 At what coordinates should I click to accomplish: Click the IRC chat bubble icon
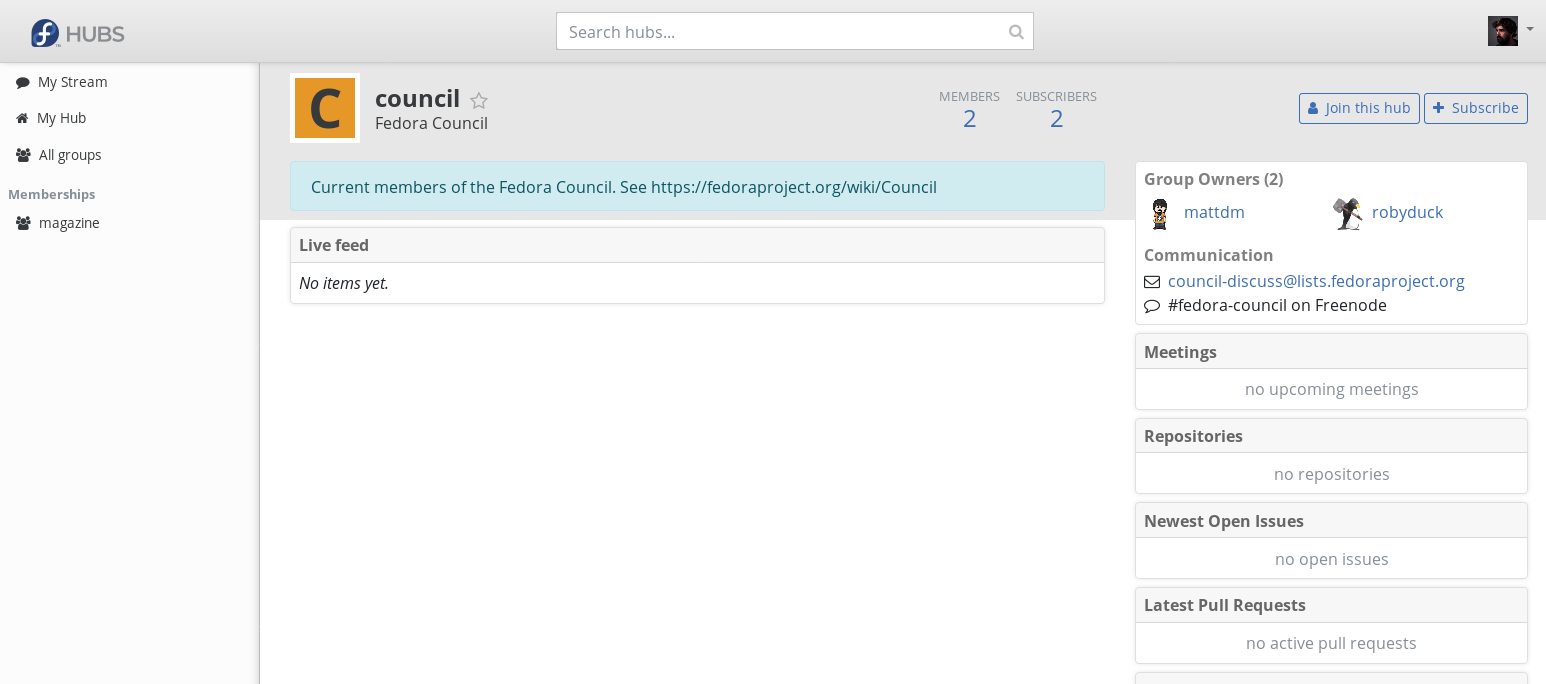pyautogui.click(x=1152, y=306)
